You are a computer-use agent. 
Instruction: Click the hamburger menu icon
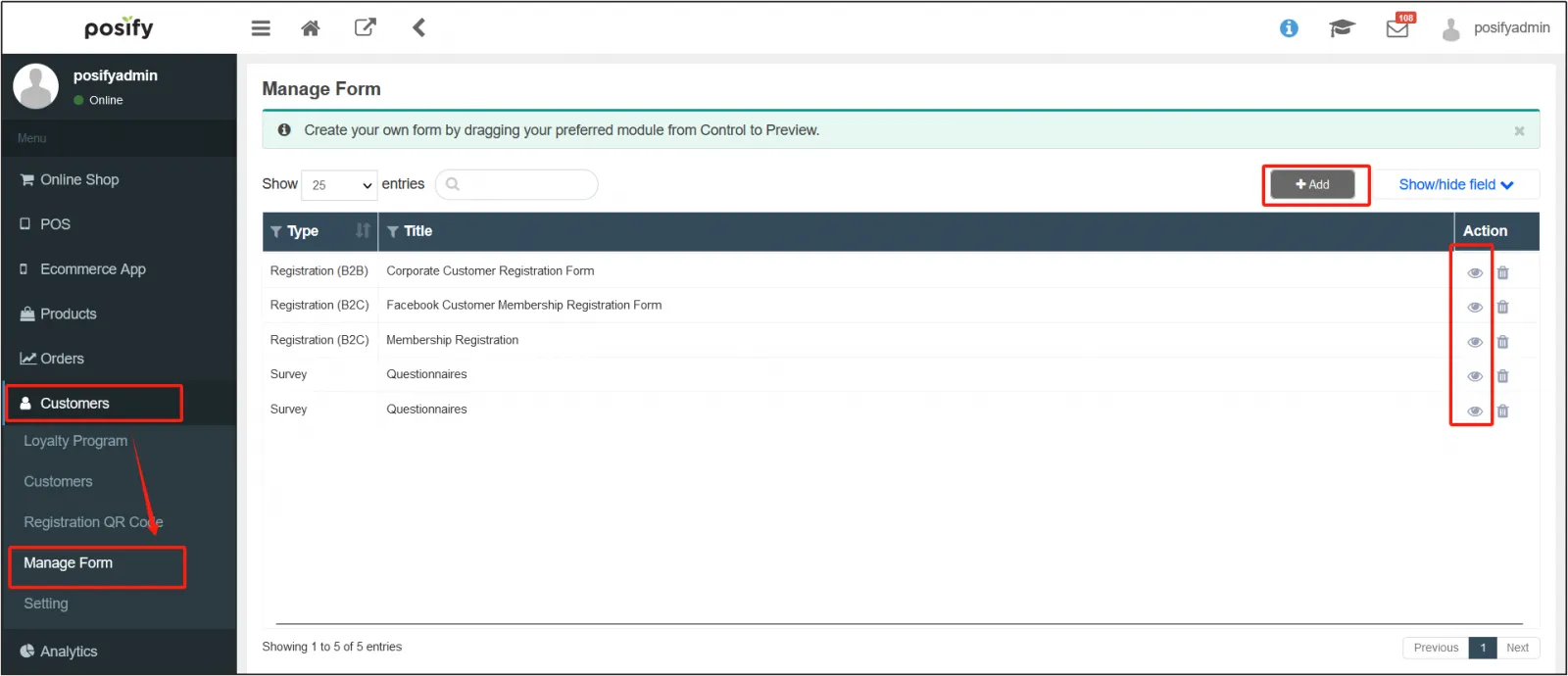tap(261, 28)
